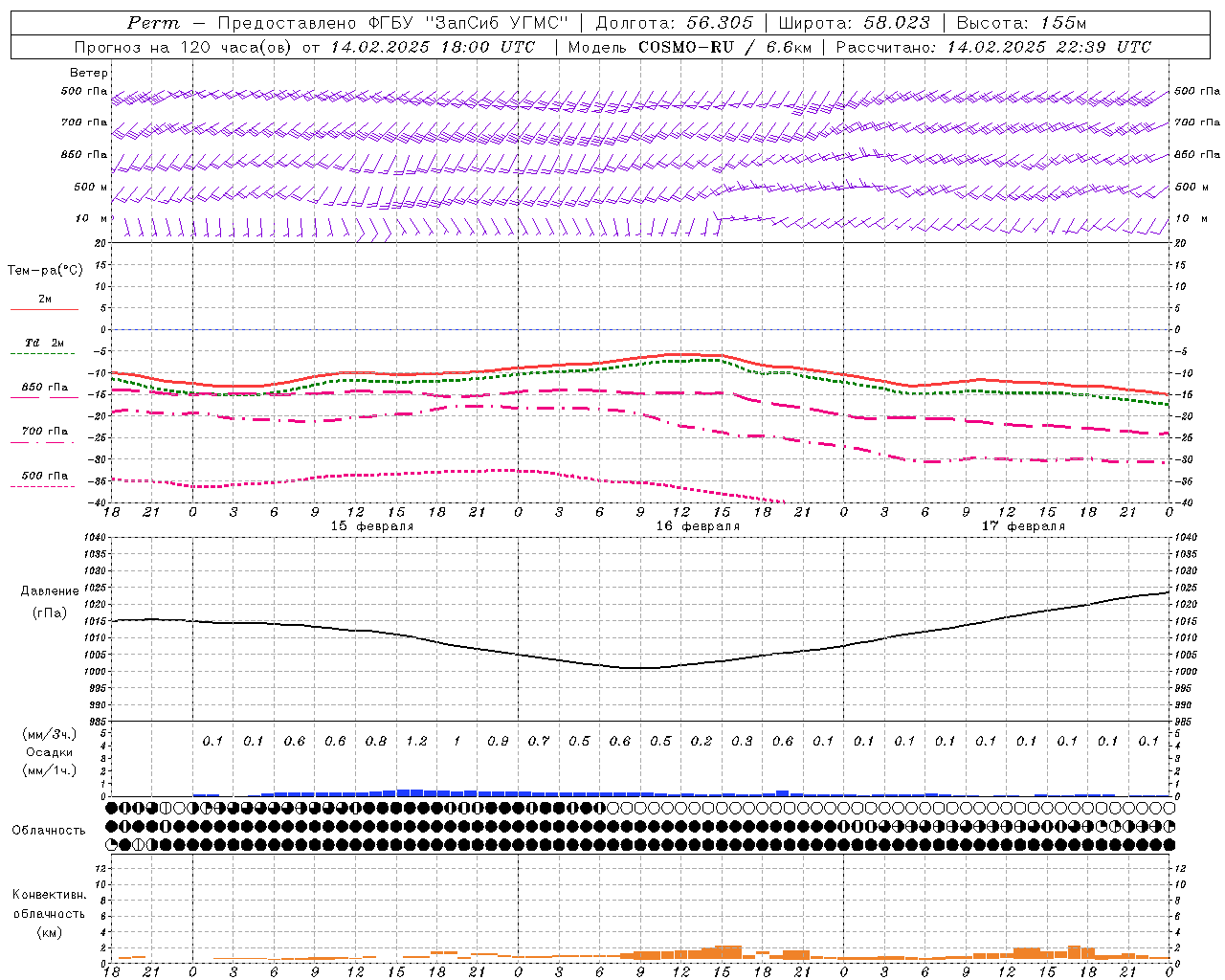
Task: Click the "0.3" precipitation value
Action: [x=742, y=741]
